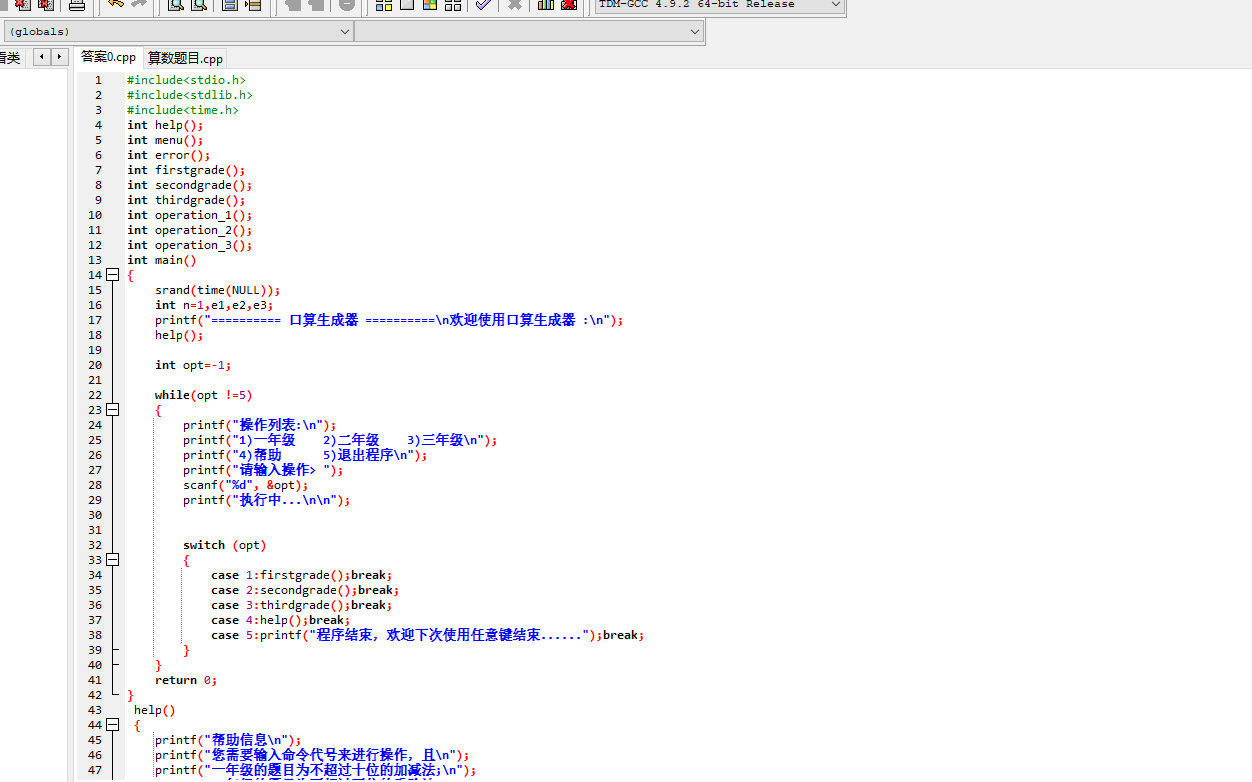Image resolution: width=1252 pixels, height=782 pixels.
Task: Click the printf line listing 一年级 二年级 三年级
Action: (x=340, y=440)
